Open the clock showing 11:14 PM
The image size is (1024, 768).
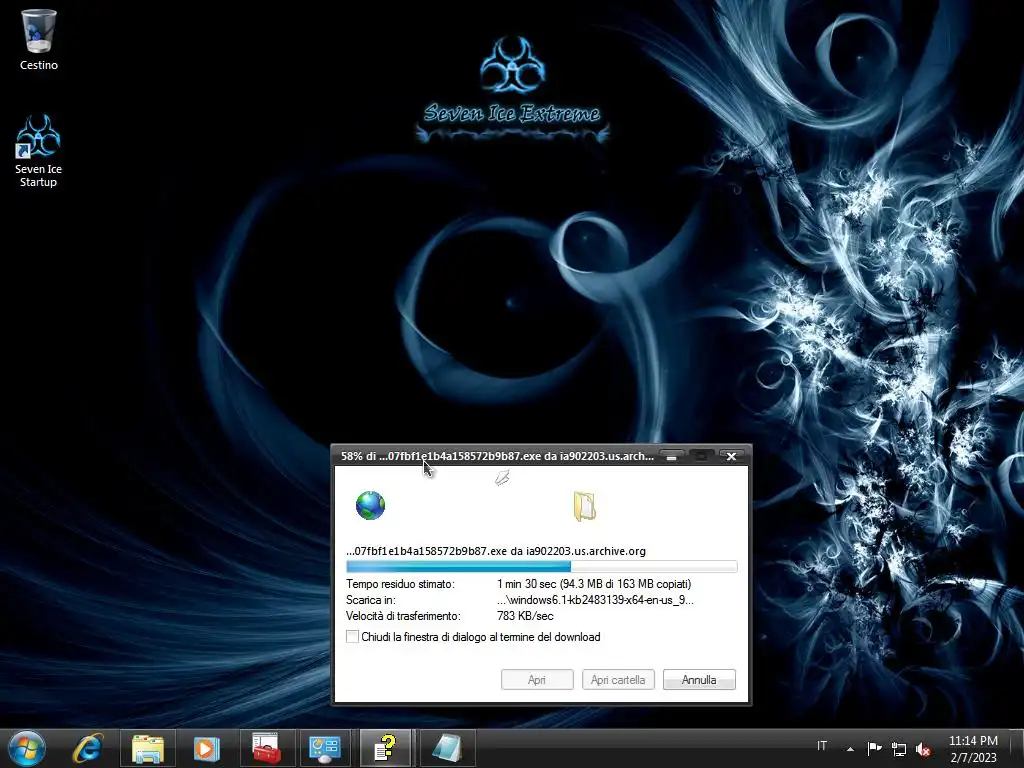point(973,748)
